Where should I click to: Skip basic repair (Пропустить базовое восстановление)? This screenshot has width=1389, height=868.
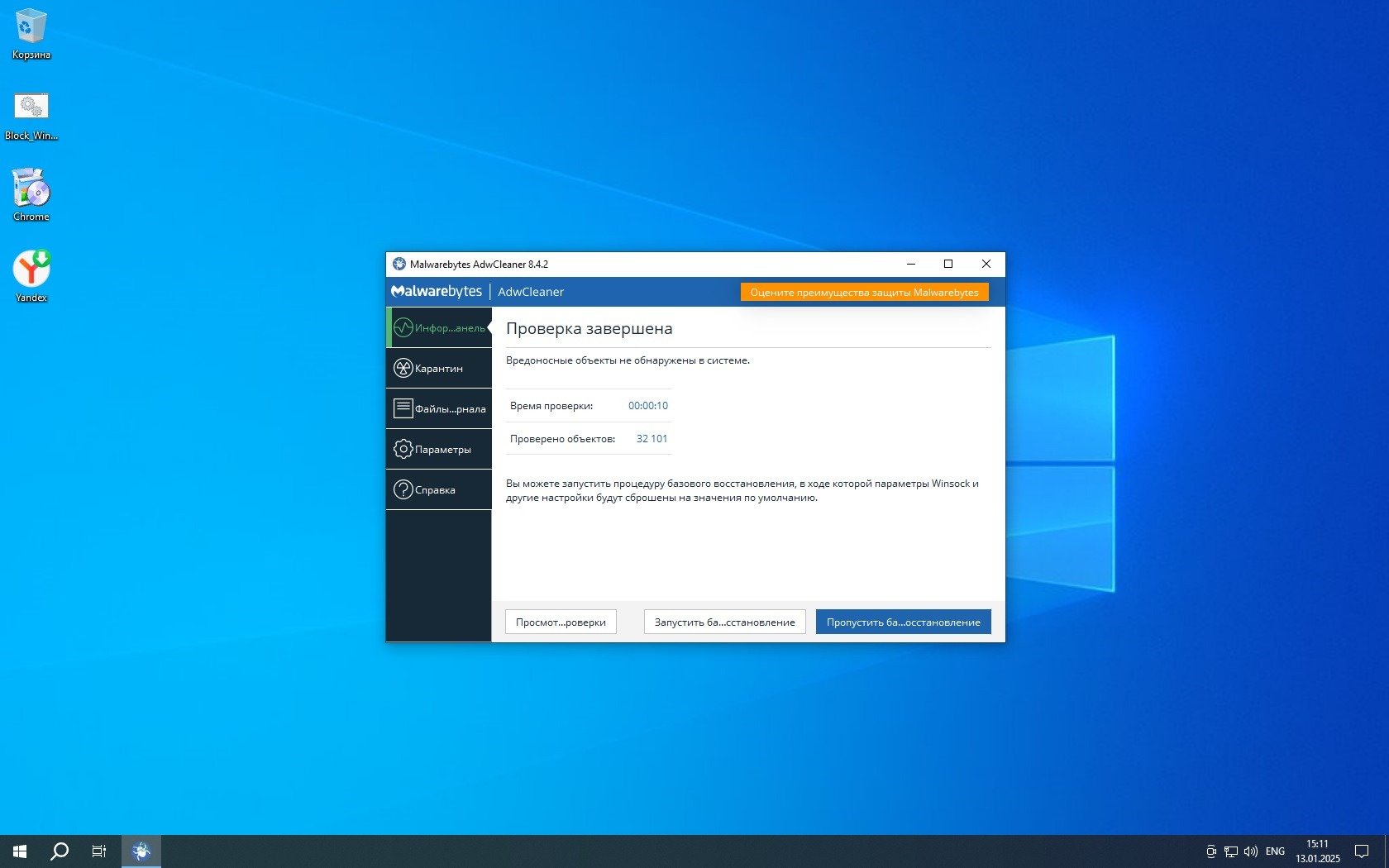pyautogui.click(x=903, y=622)
